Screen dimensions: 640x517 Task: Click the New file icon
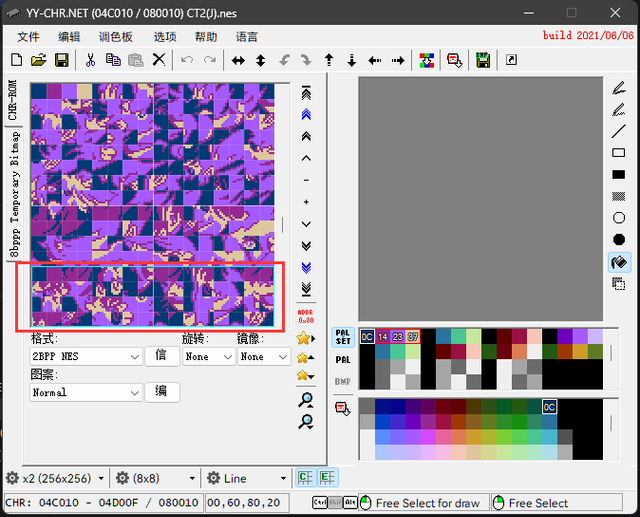(x=16, y=60)
